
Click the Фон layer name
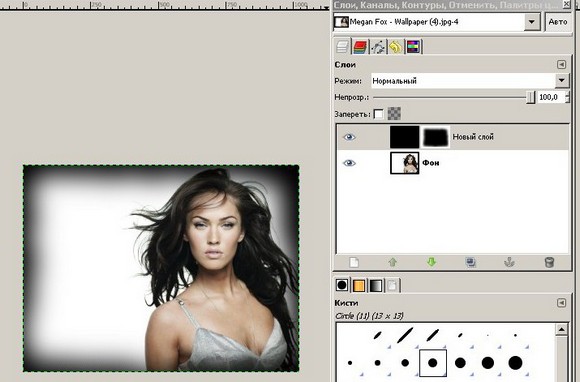pyautogui.click(x=431, y=163)
